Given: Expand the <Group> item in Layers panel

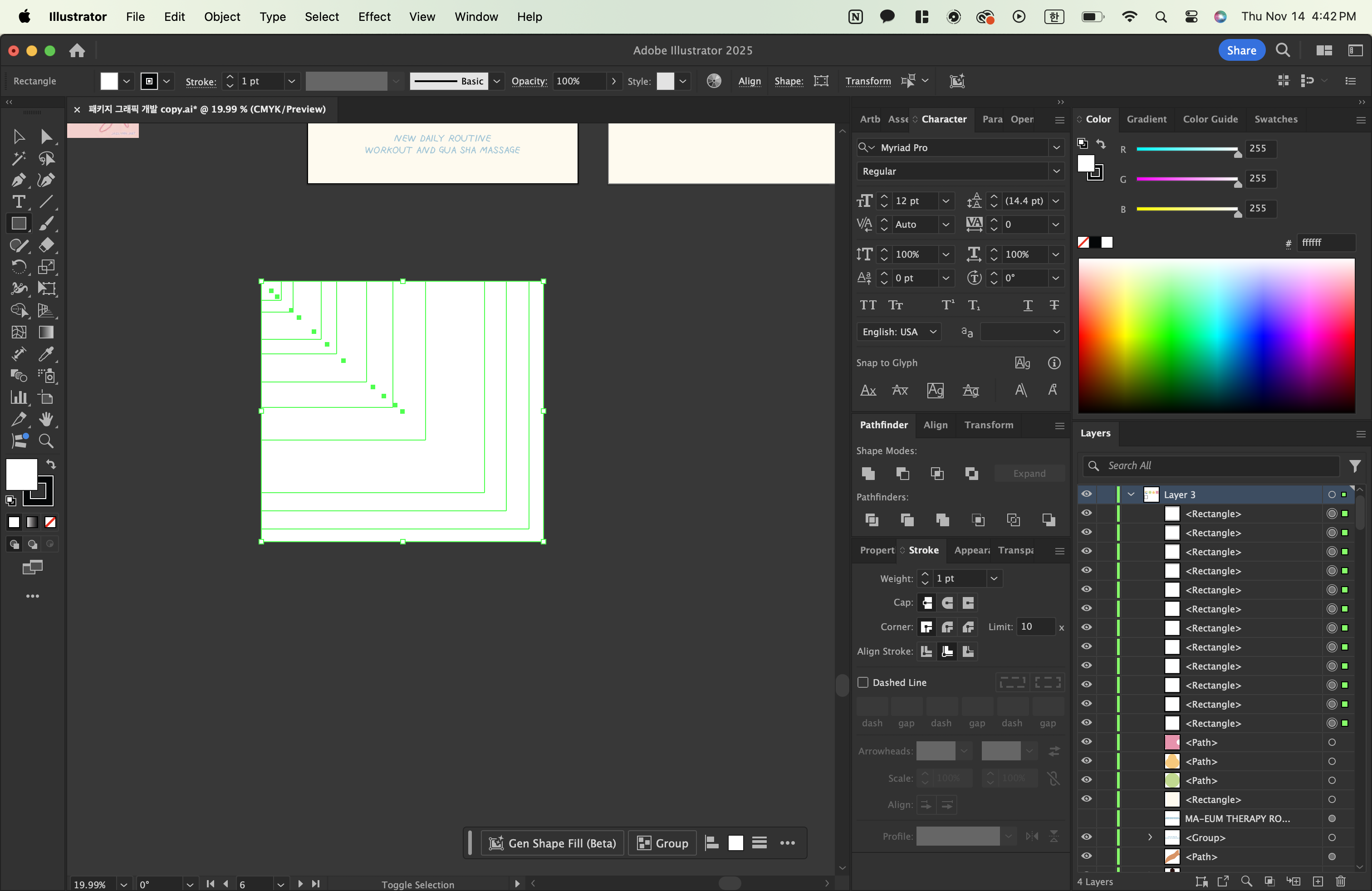Looking at the screenshot, I should pyautogui.click(x=1150, y=837).
